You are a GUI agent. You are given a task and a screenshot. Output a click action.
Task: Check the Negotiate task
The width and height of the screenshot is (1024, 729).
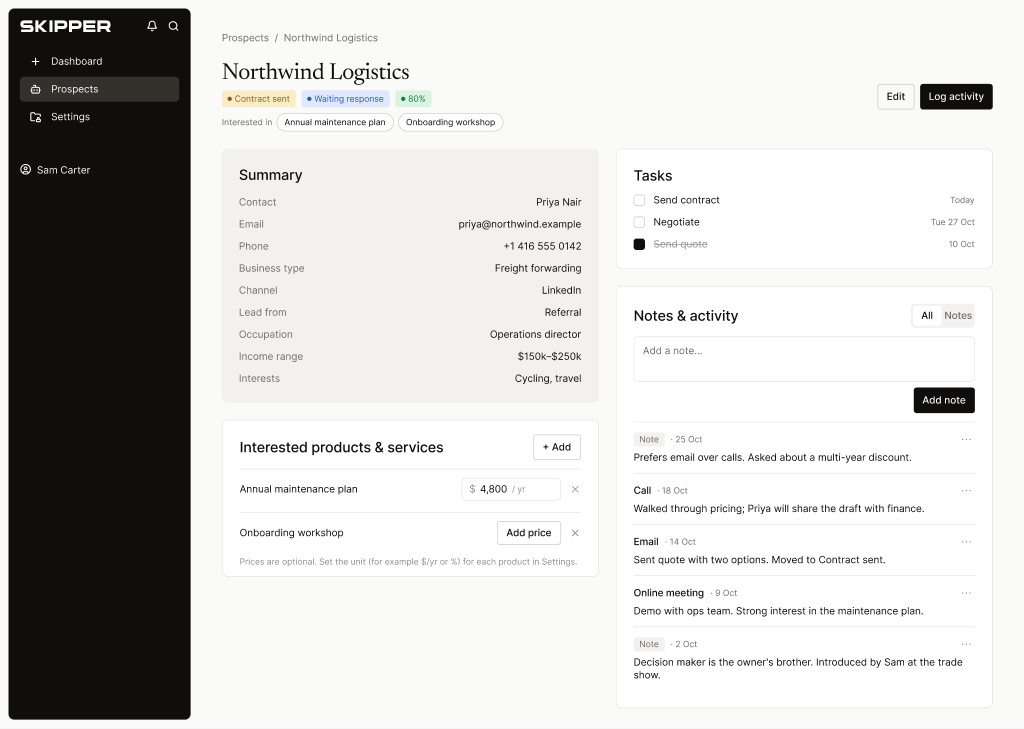639,222
